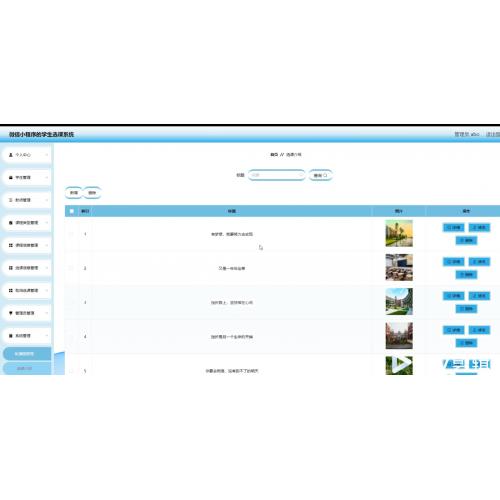Click the icon of the ninth sidebar menu item
Viewport: 500px width, 500px height.
click(11, 336)
